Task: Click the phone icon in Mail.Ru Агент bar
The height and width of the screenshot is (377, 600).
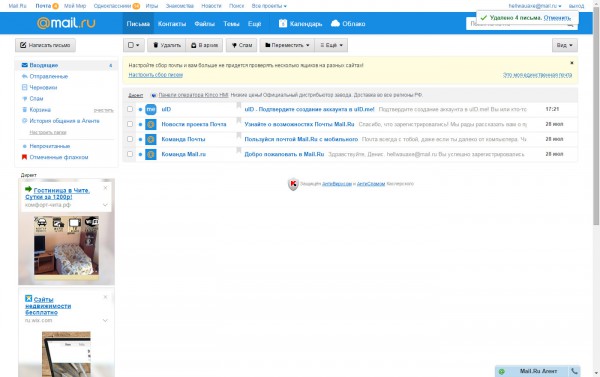Action: click(574, 371)
